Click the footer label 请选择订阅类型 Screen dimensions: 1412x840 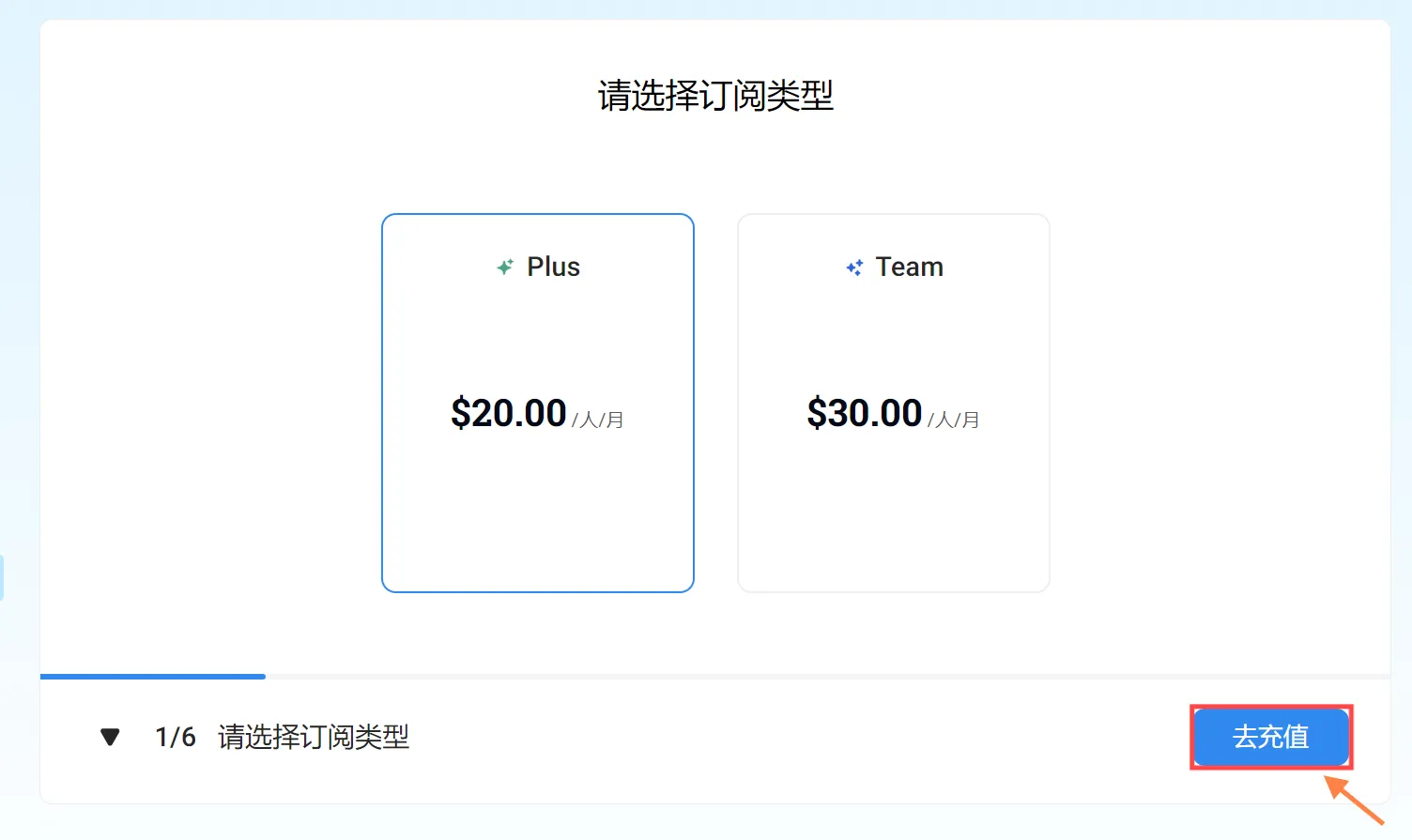(314, 737)
